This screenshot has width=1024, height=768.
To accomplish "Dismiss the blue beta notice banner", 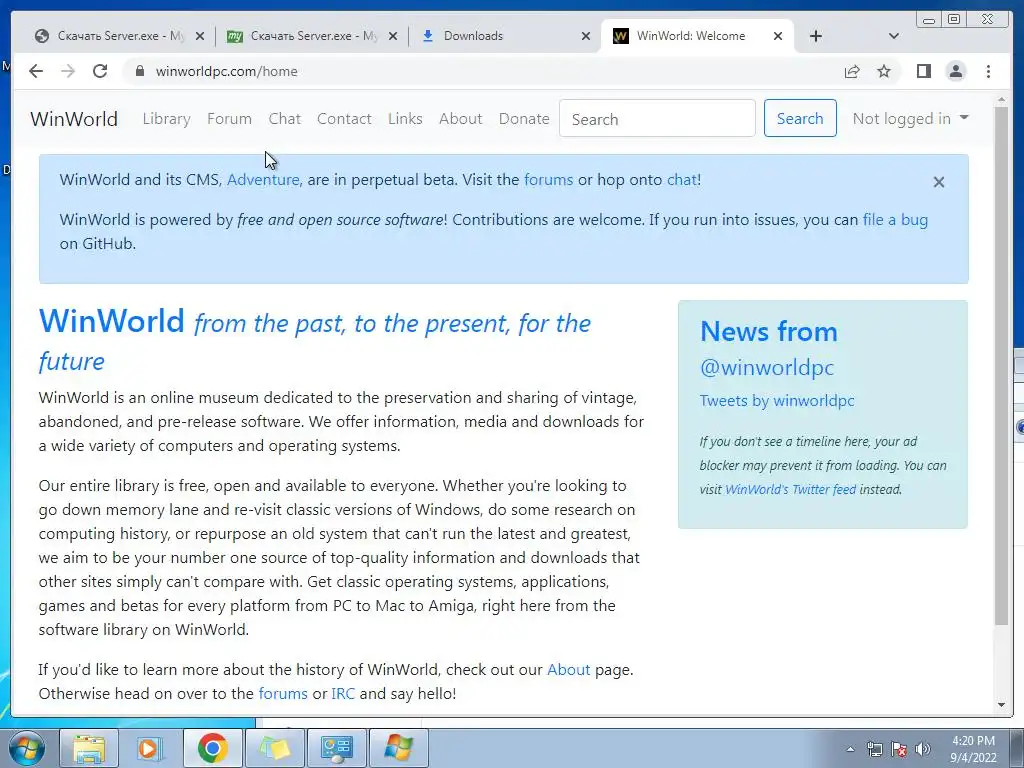I will pos(938,182).
